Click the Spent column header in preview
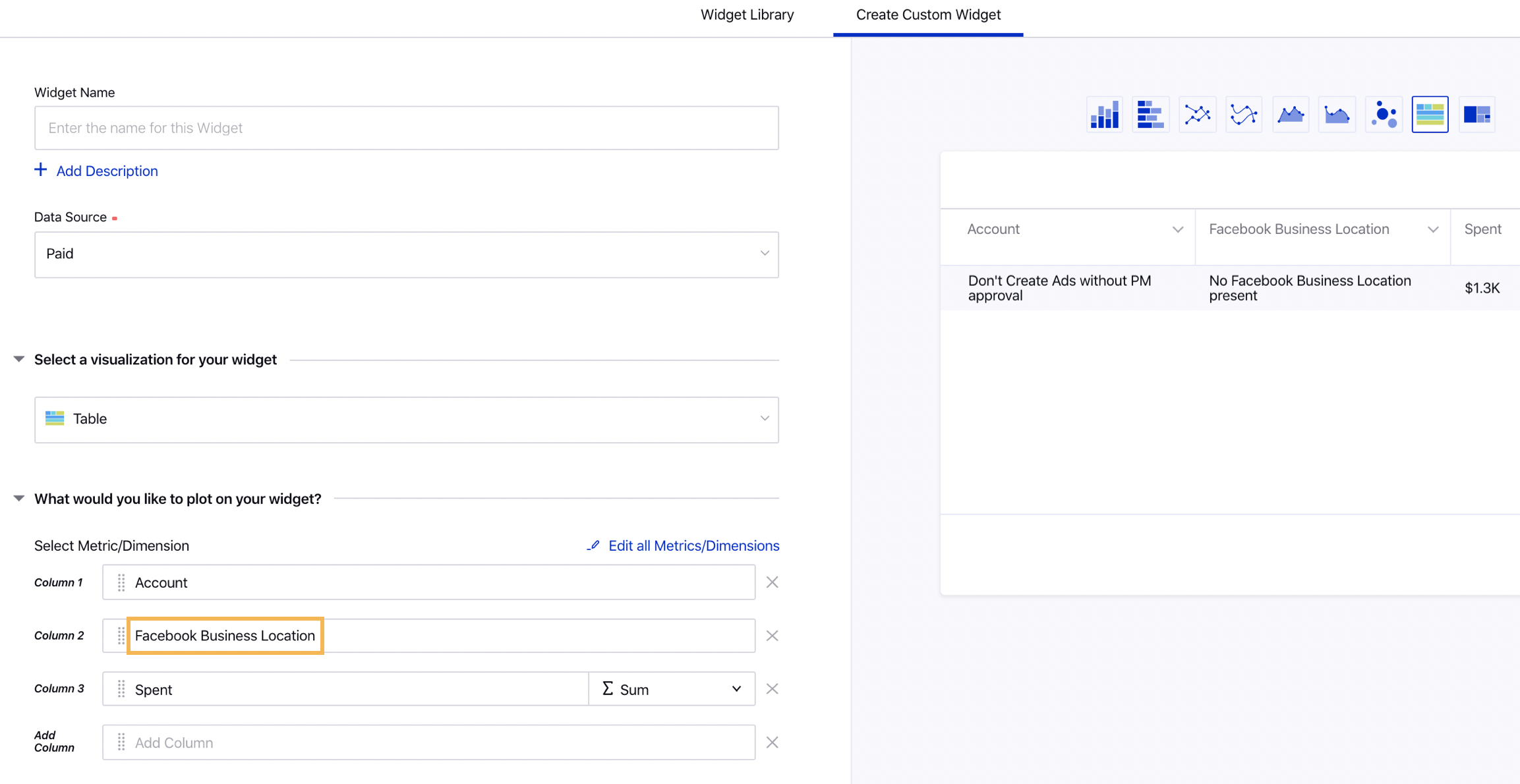 [1482, 229]
